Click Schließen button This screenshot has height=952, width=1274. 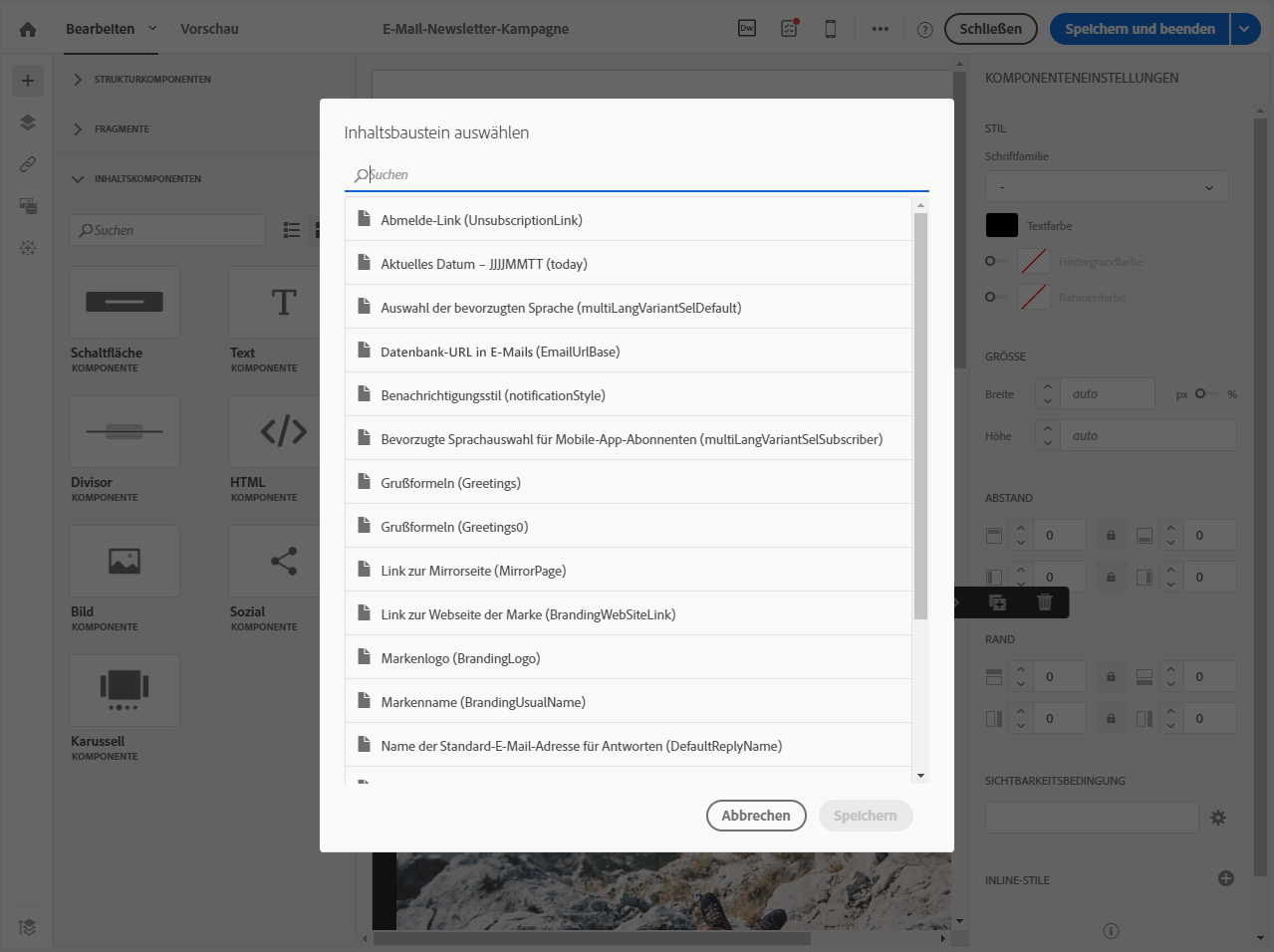point(991,29)
